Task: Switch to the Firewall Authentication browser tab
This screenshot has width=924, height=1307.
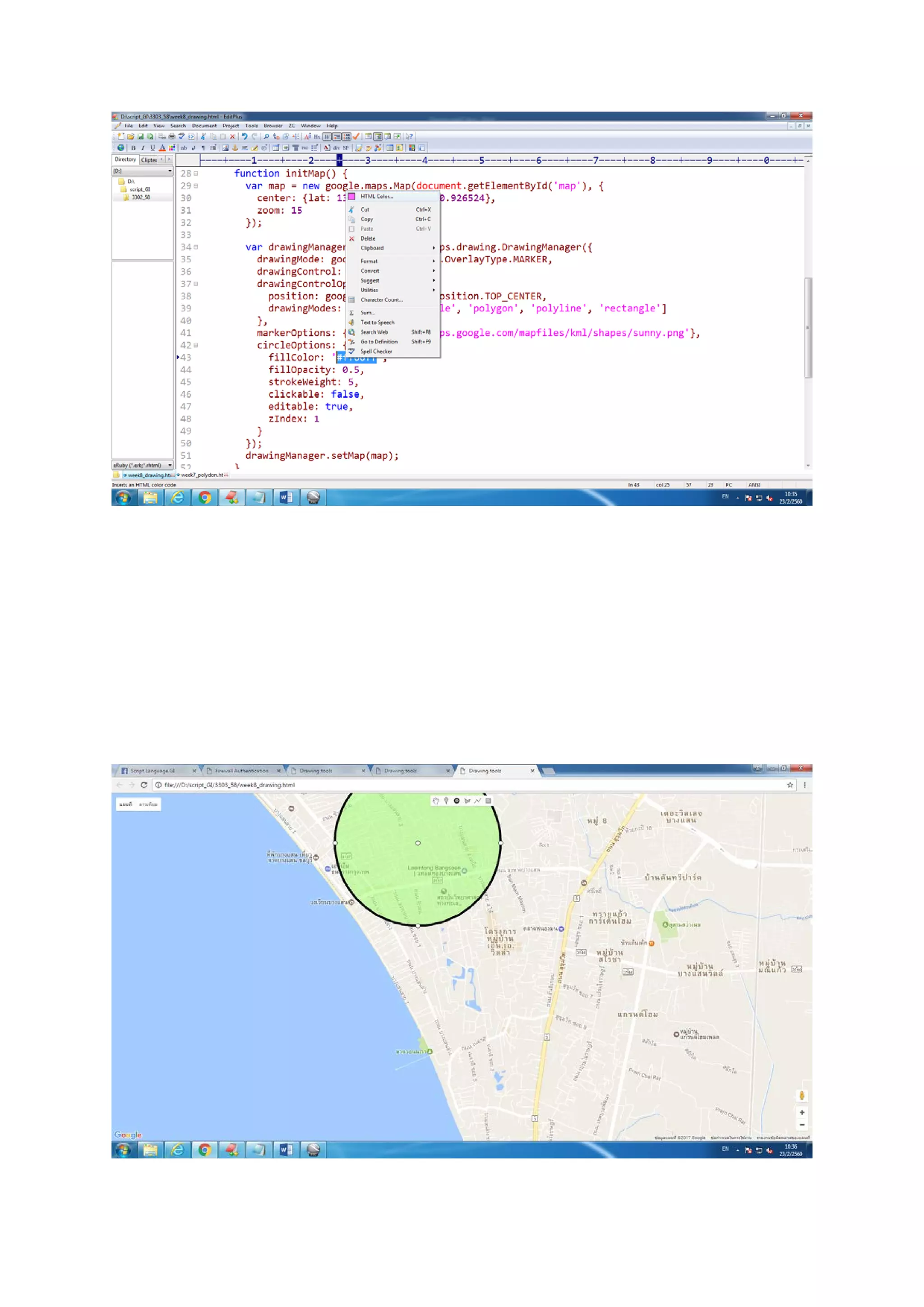Action: [241, 771]
